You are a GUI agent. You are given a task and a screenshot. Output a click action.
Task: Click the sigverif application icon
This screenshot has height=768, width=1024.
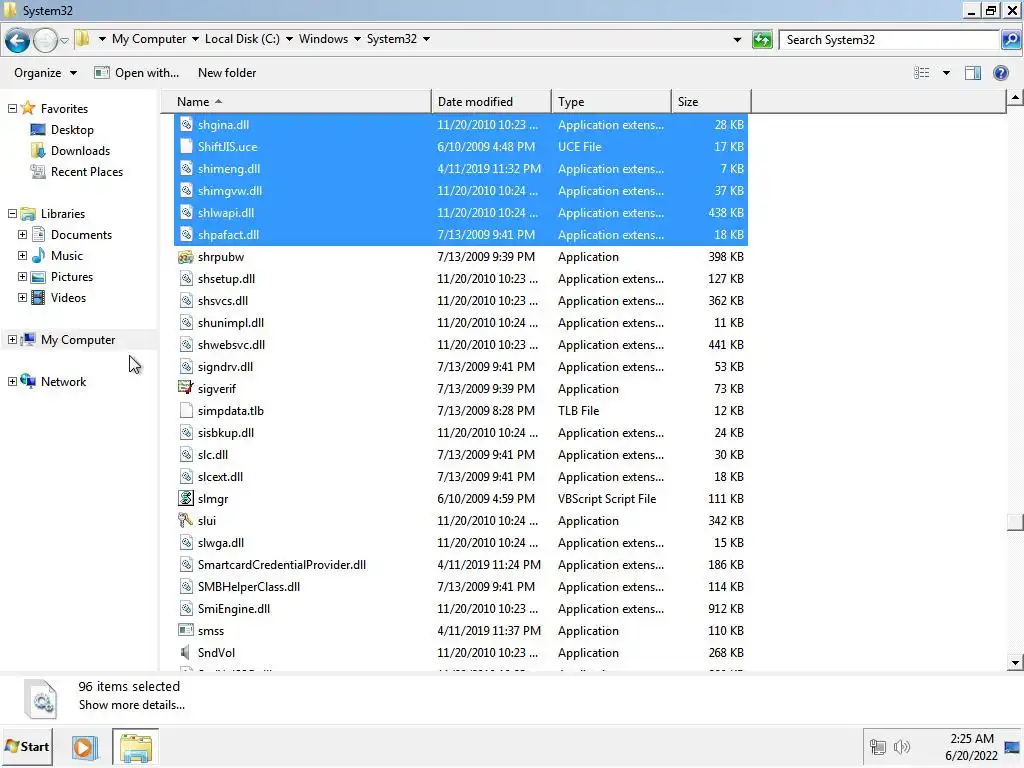coord(186,389)
